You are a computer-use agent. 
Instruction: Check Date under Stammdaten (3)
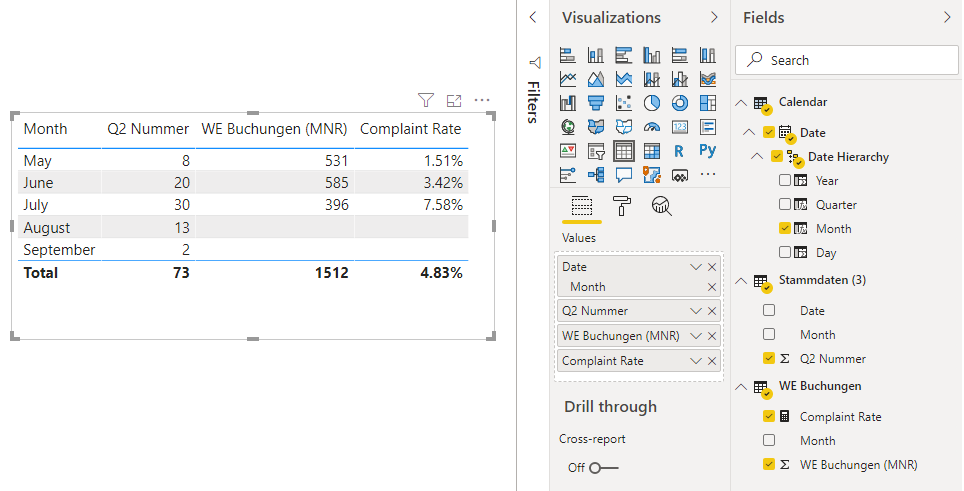(768, 310)
